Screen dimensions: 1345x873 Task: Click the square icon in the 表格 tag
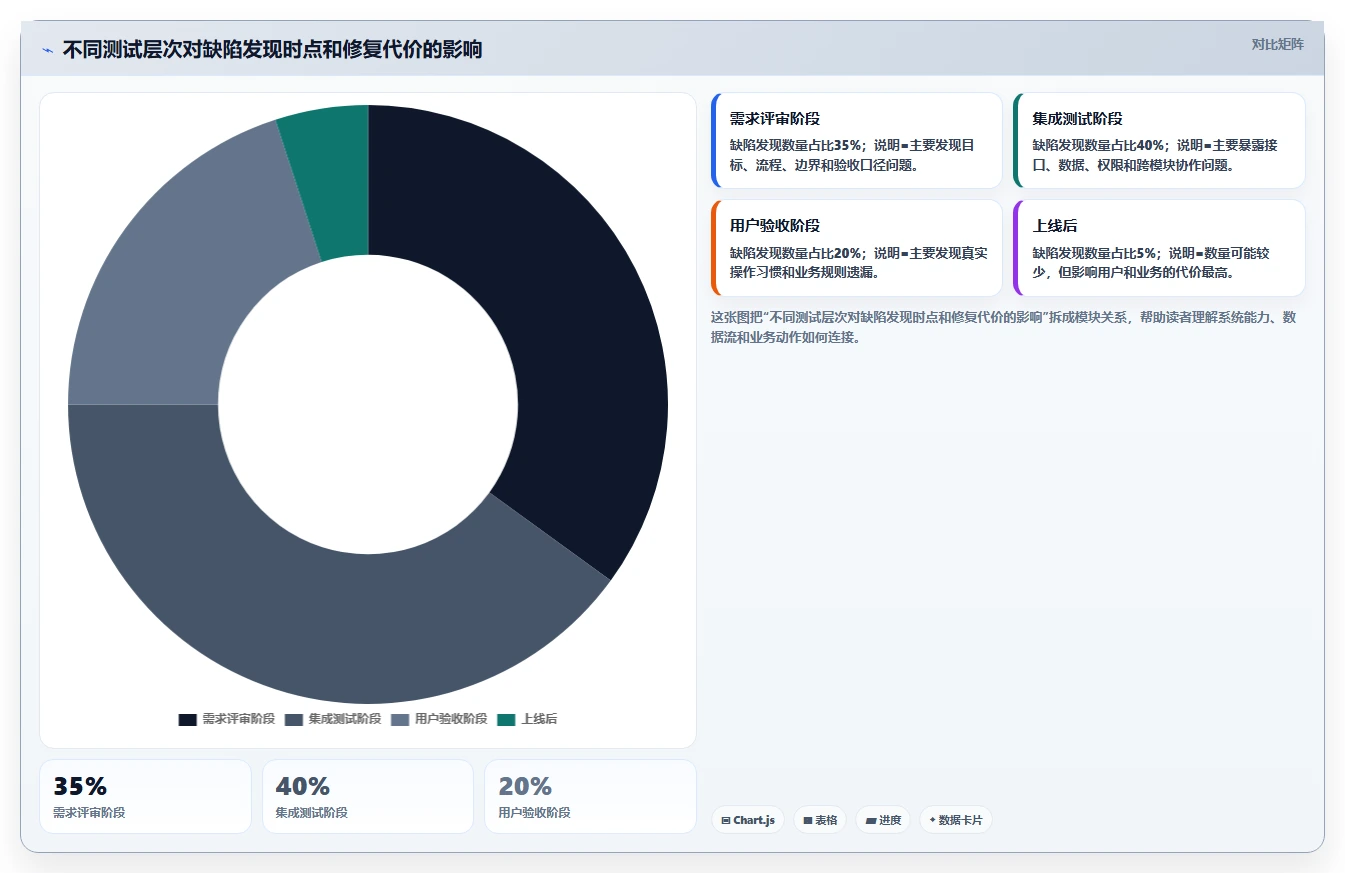(807, 820)
